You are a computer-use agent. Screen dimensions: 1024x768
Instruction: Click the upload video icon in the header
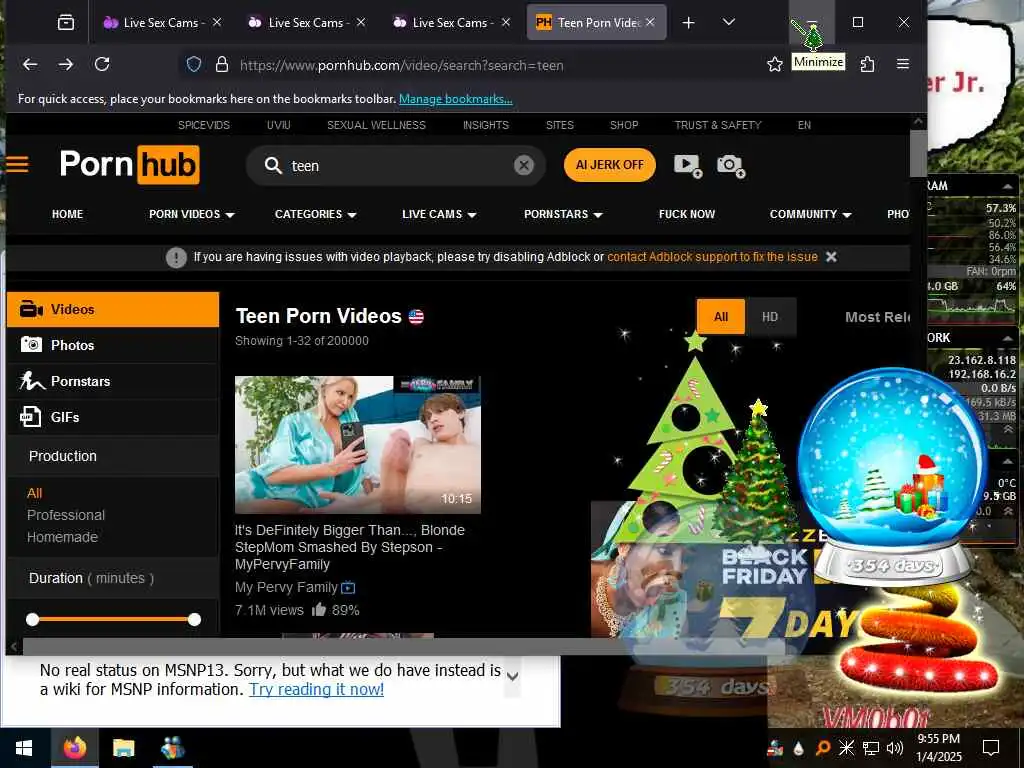(688, 165)
